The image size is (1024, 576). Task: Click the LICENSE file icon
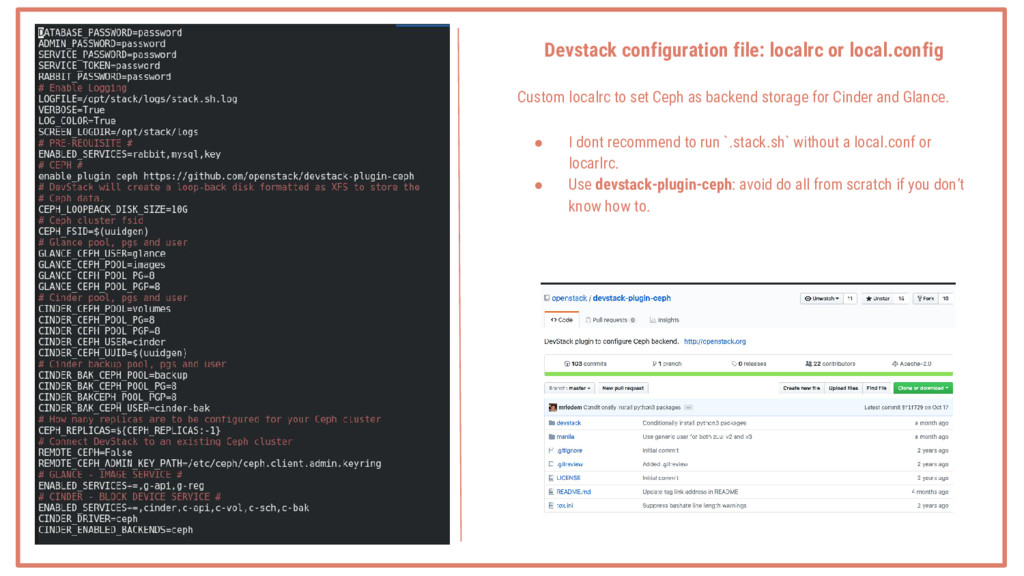coord(551,478)
